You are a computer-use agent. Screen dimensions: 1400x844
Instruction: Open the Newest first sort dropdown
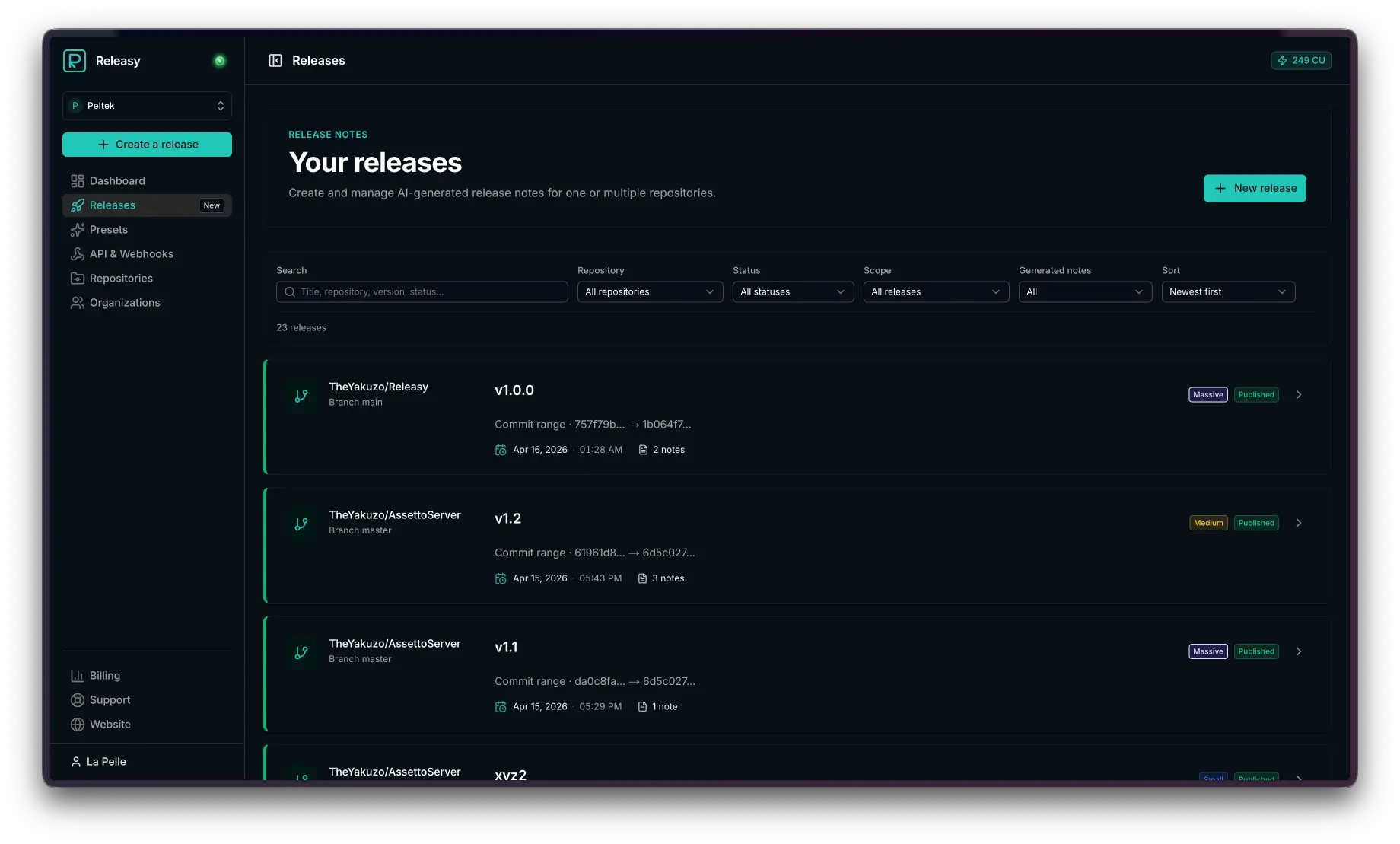pyautogui.click(x=1228, y=292)
